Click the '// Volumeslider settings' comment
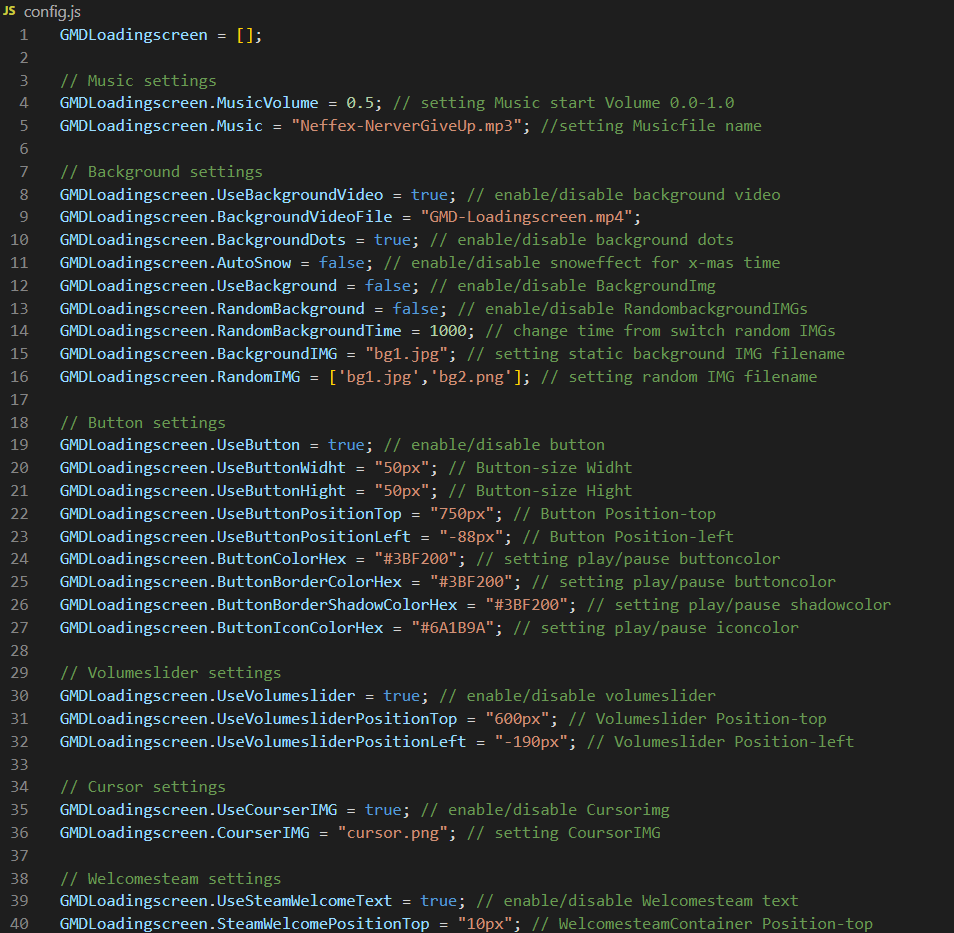 pos(170,673)
